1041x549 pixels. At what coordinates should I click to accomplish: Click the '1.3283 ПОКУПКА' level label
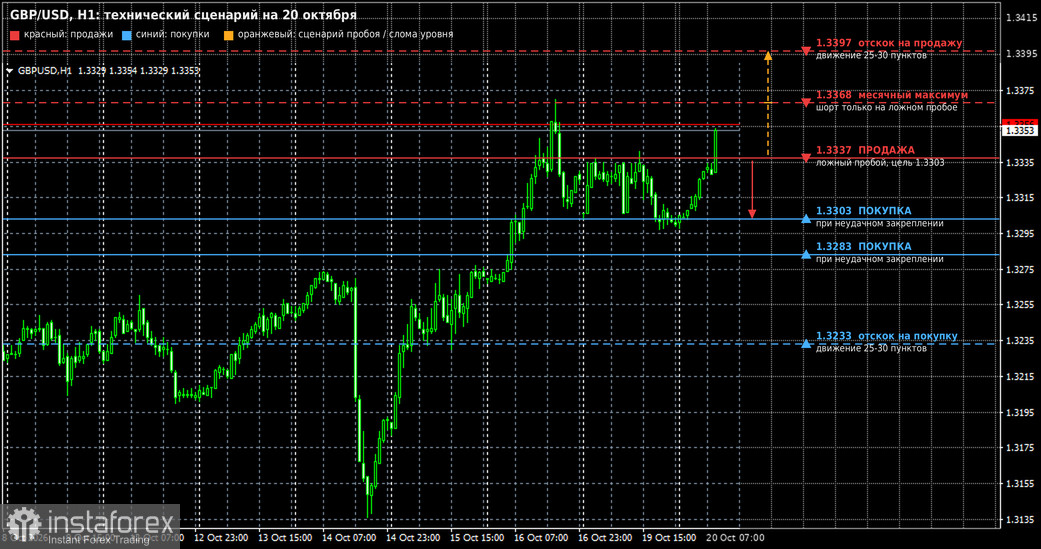point(864,246)
